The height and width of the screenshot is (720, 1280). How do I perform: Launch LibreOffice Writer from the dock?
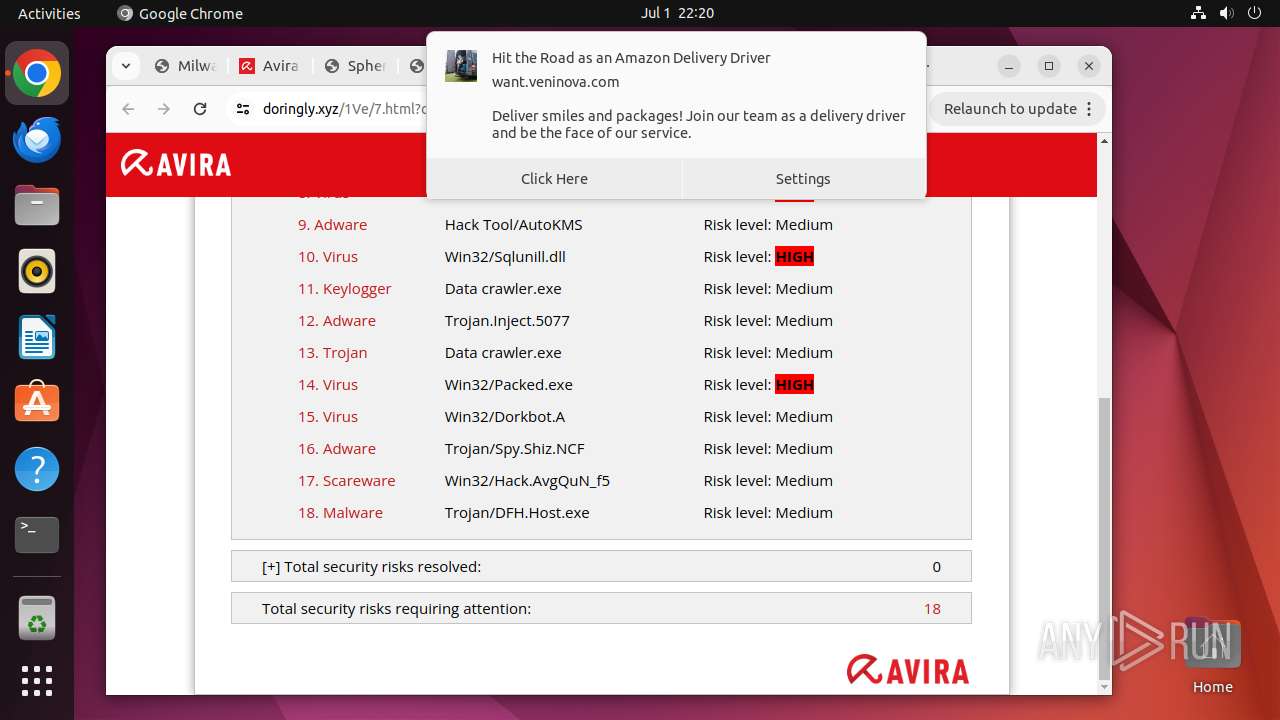37,337
